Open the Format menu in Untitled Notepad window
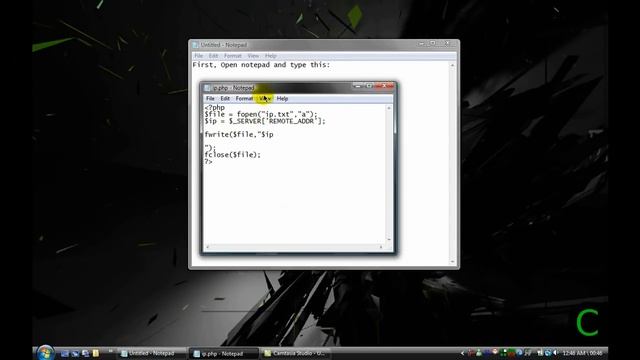Image resolution: width=640 pixels, height=360 pixels. point(233,56)
